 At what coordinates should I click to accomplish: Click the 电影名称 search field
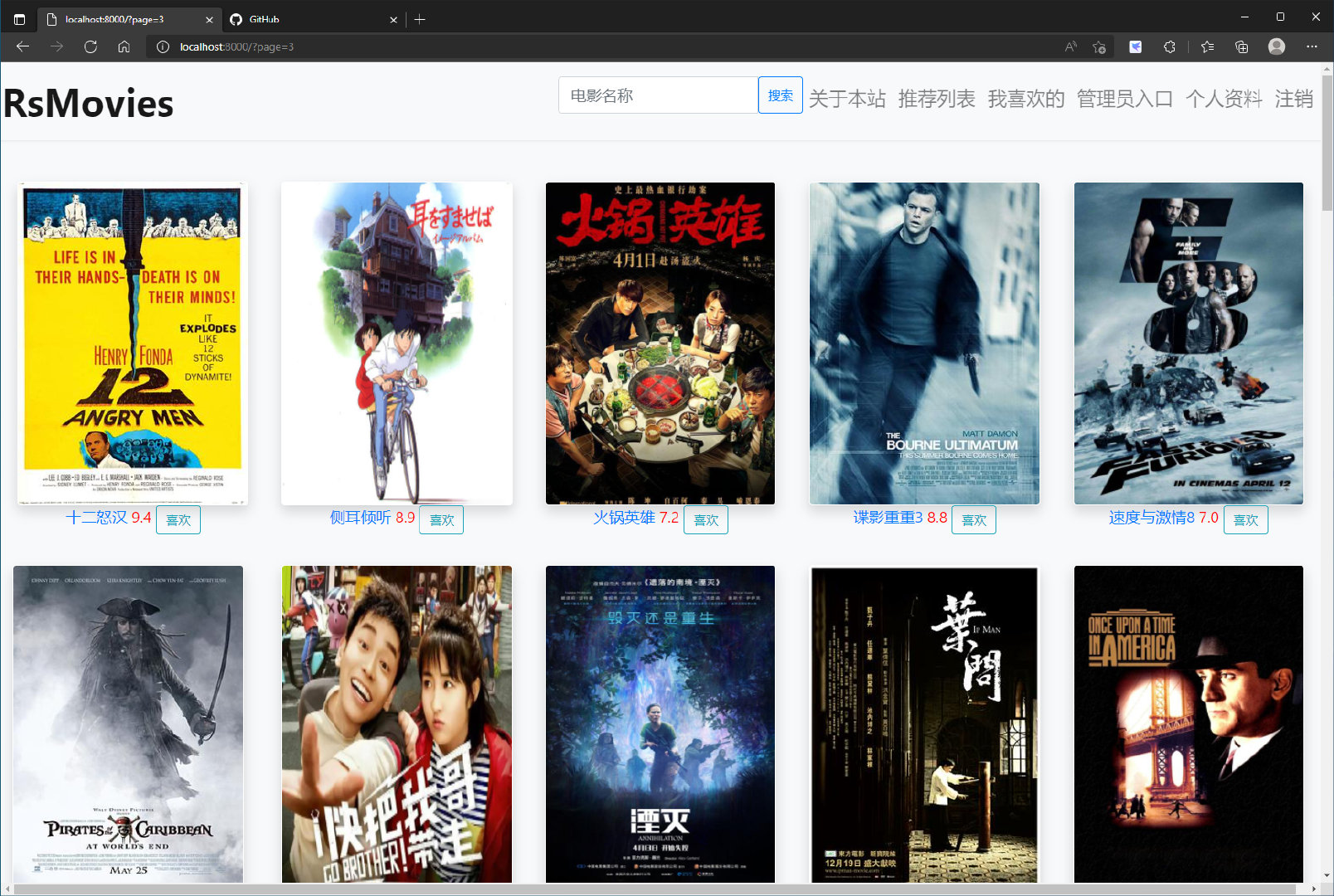pos(659,95)
